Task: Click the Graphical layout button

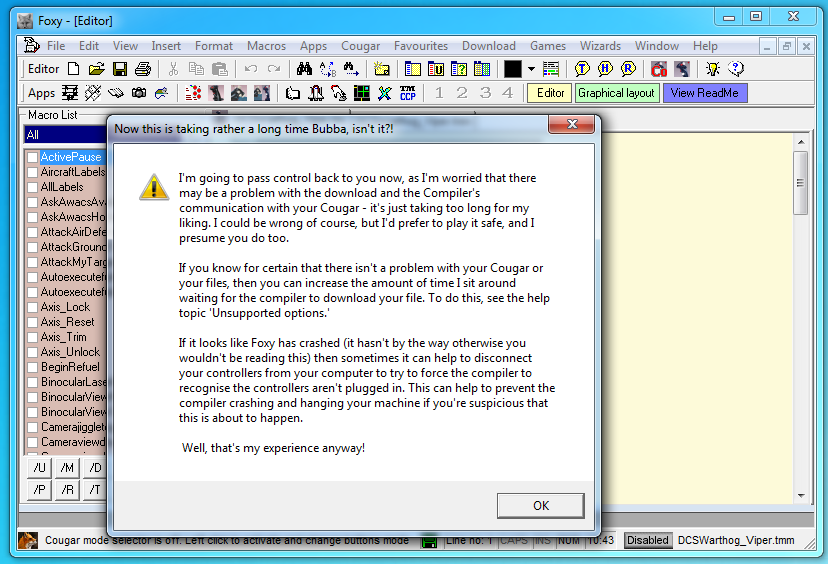Action: pos(616,93)
